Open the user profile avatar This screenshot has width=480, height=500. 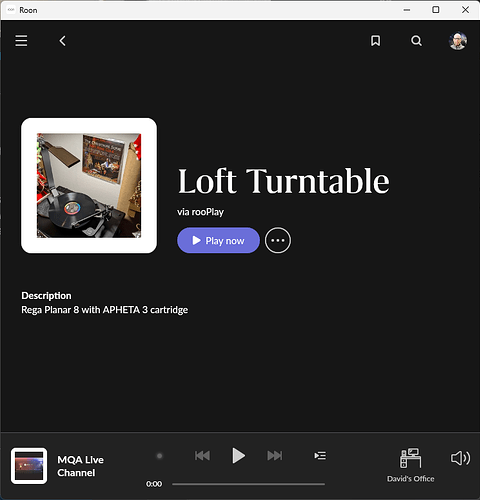click(458, 41)
